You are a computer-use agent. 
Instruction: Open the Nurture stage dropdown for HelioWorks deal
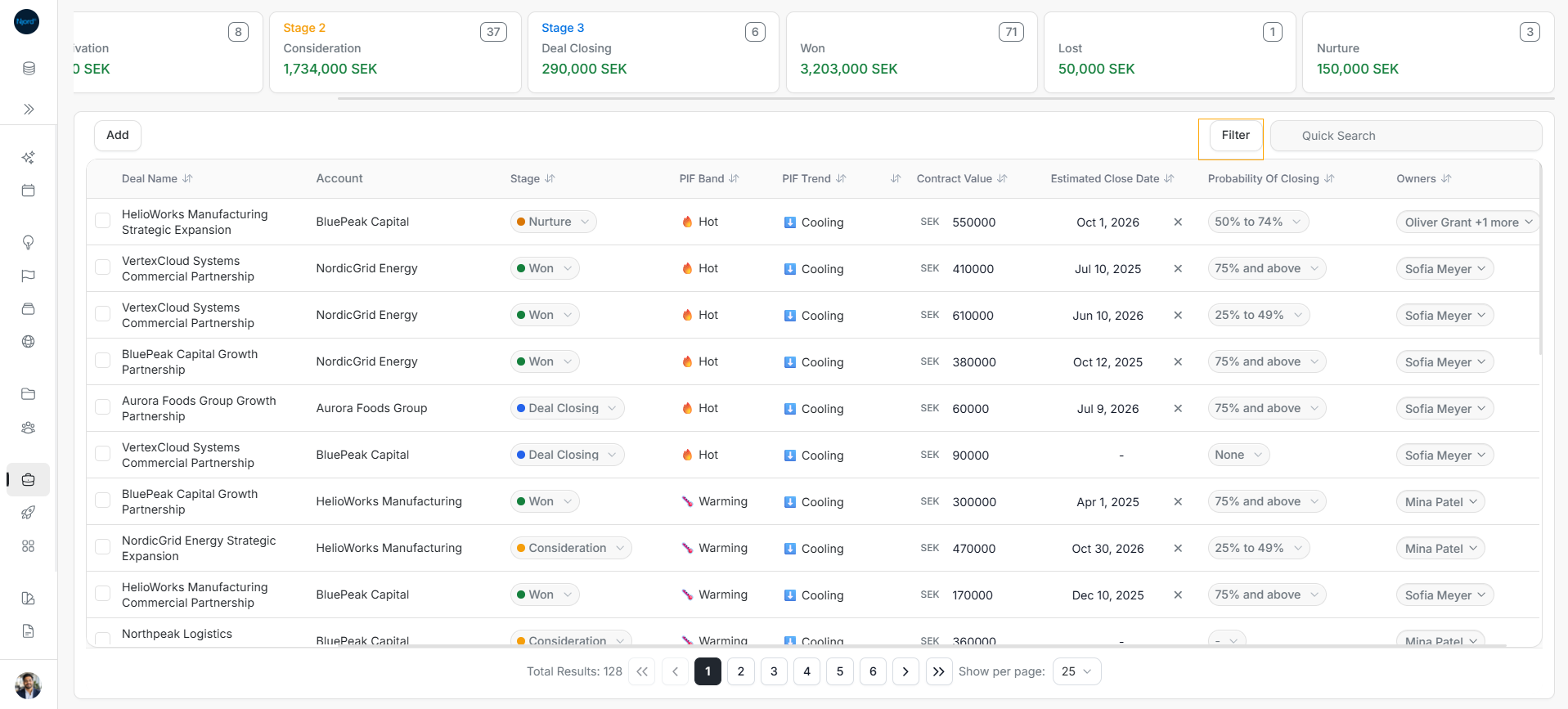pos(554,222)
